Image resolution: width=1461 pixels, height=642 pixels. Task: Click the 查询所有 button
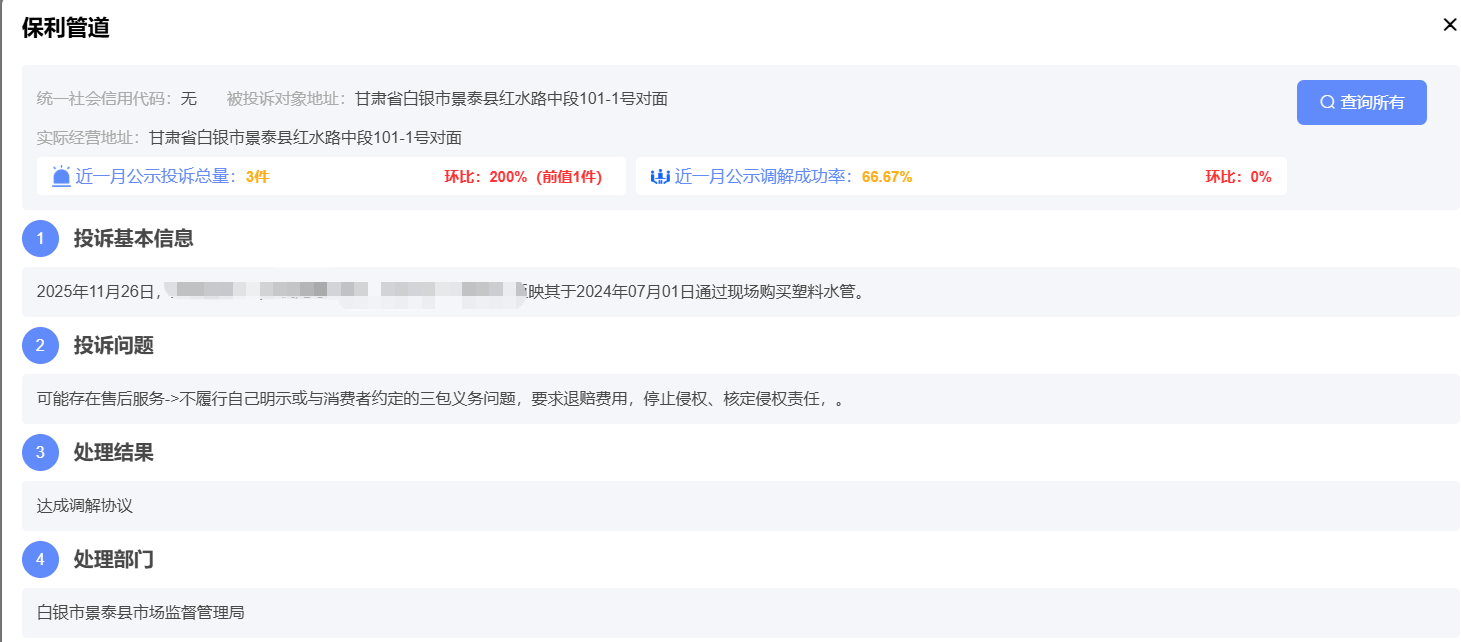pos(1361,102)
